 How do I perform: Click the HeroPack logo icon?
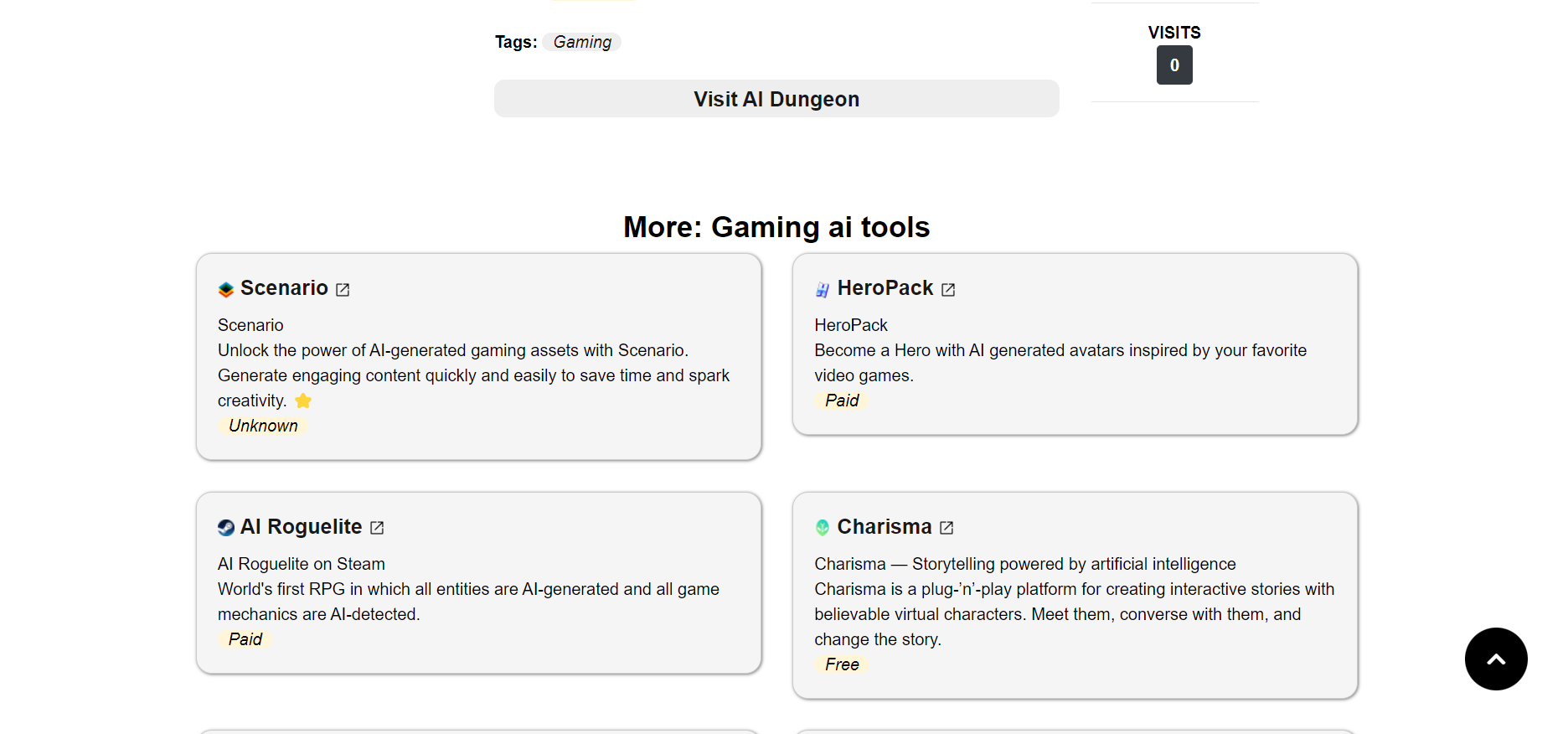(823, 289)
